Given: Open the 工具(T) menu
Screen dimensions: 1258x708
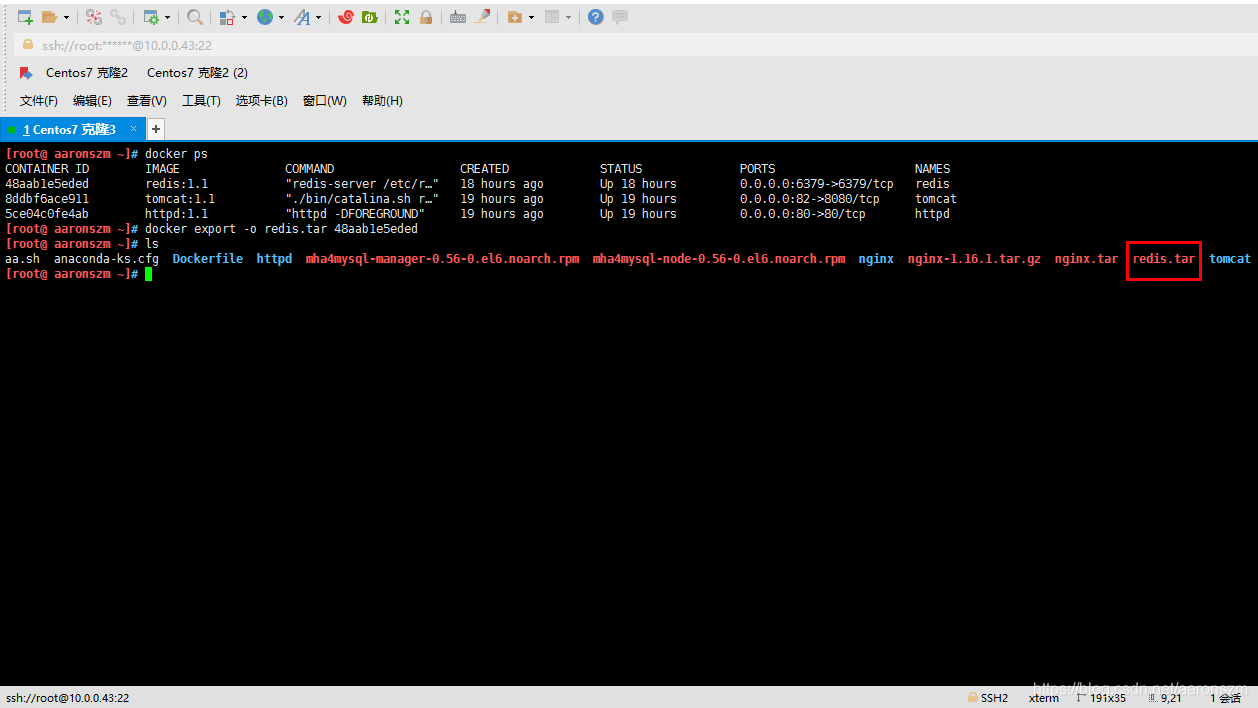Looking at the screenshot, I should point(201,101).
